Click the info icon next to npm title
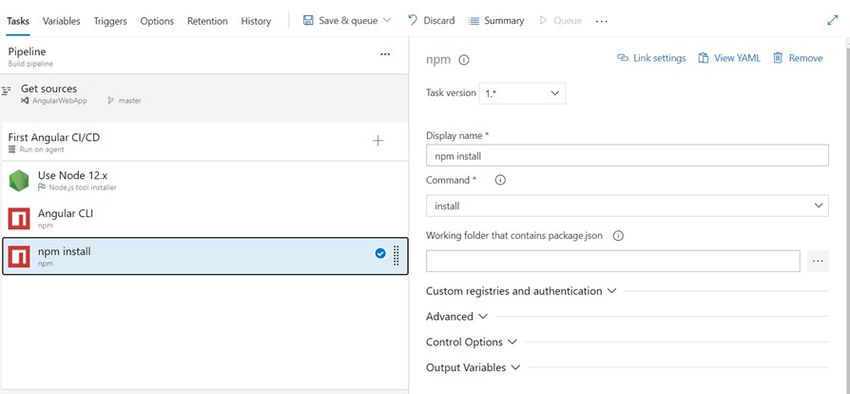Screen dimensions: 850x394 (463, 60)
